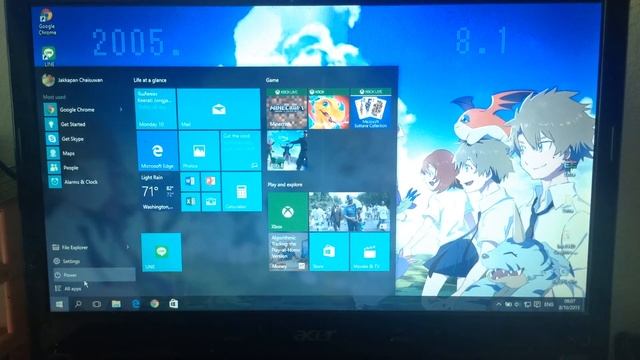
Task: Launch Edge from the taskbar
Action: (x=136, y=304)
